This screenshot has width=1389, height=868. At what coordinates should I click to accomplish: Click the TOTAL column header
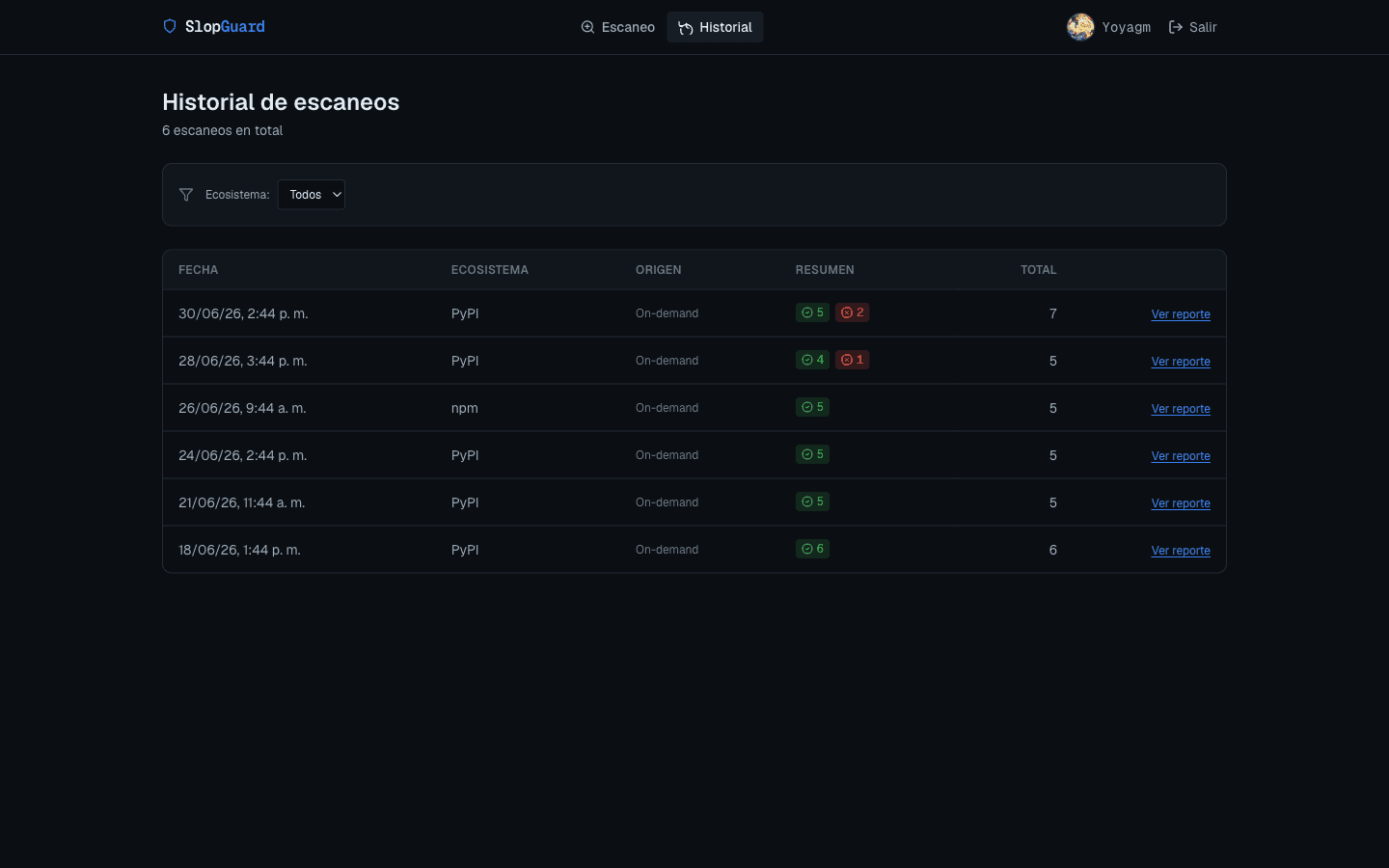[1039, 270]
